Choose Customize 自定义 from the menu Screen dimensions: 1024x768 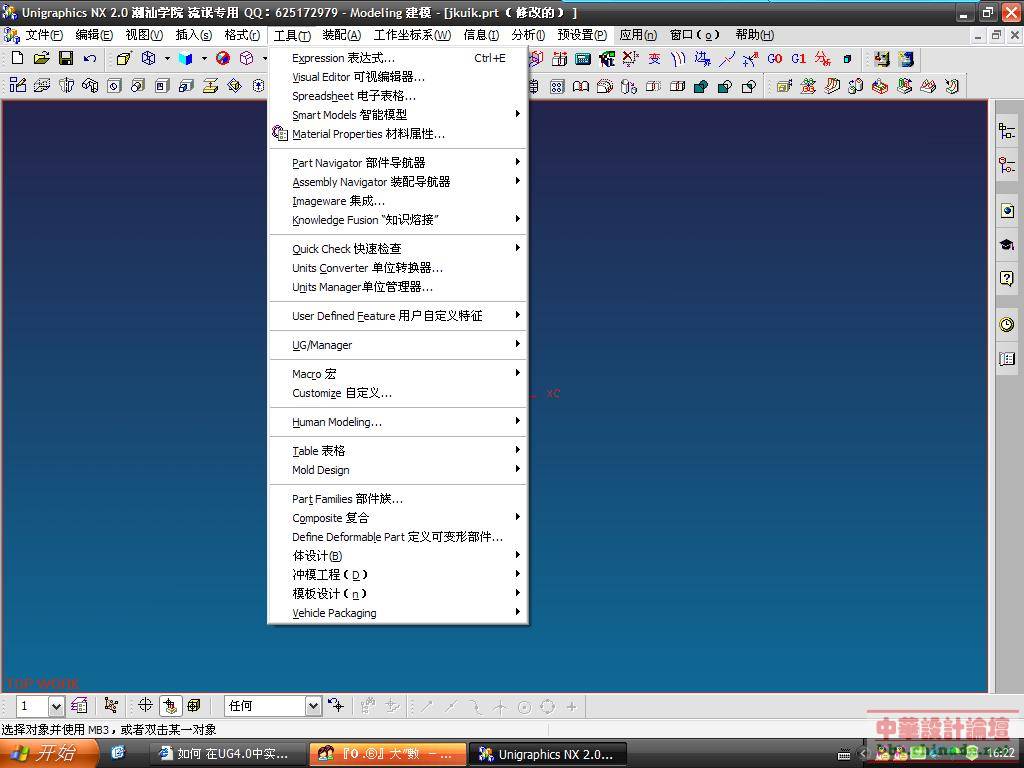398,392
